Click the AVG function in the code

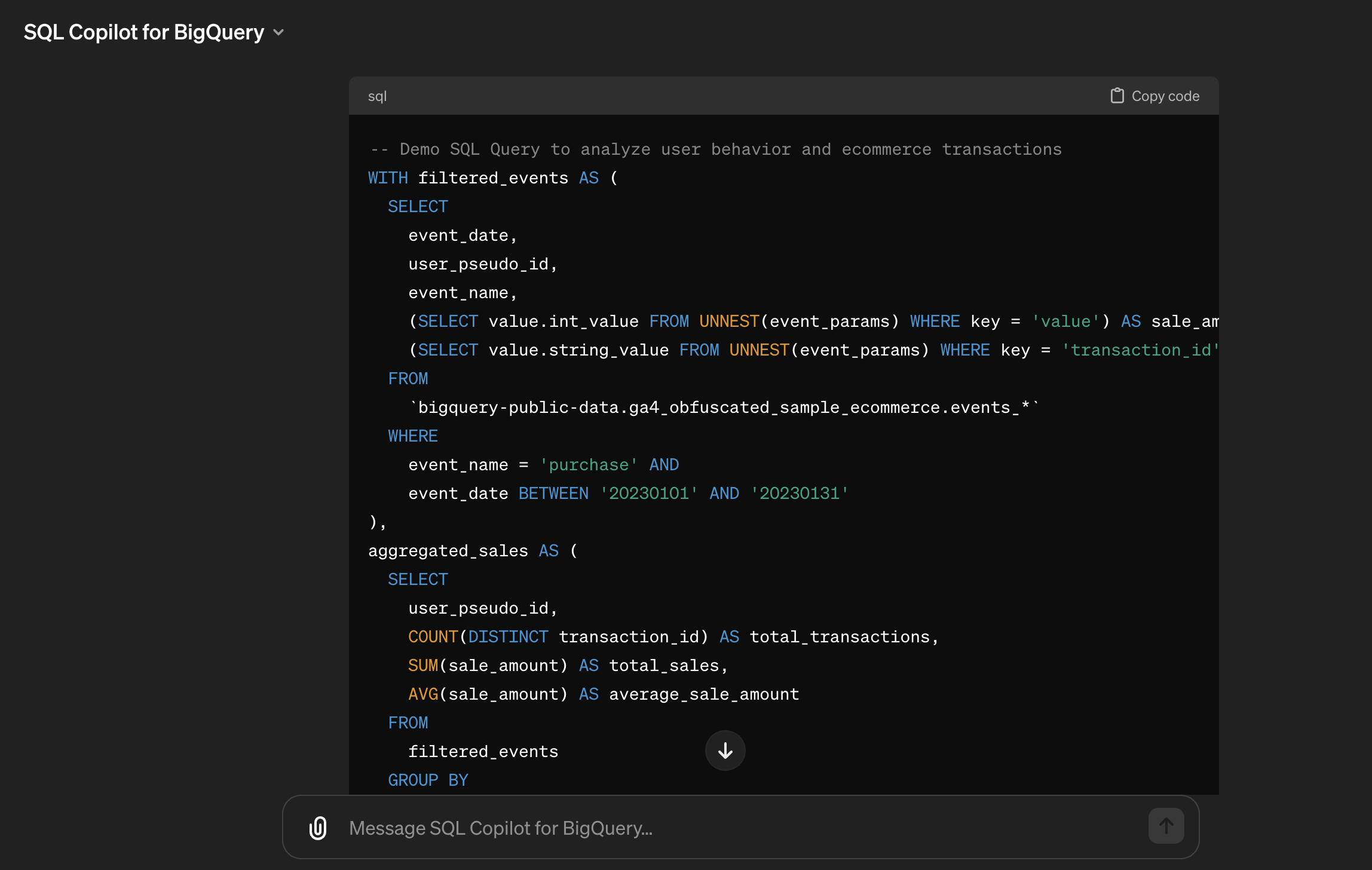coord(423,694)
